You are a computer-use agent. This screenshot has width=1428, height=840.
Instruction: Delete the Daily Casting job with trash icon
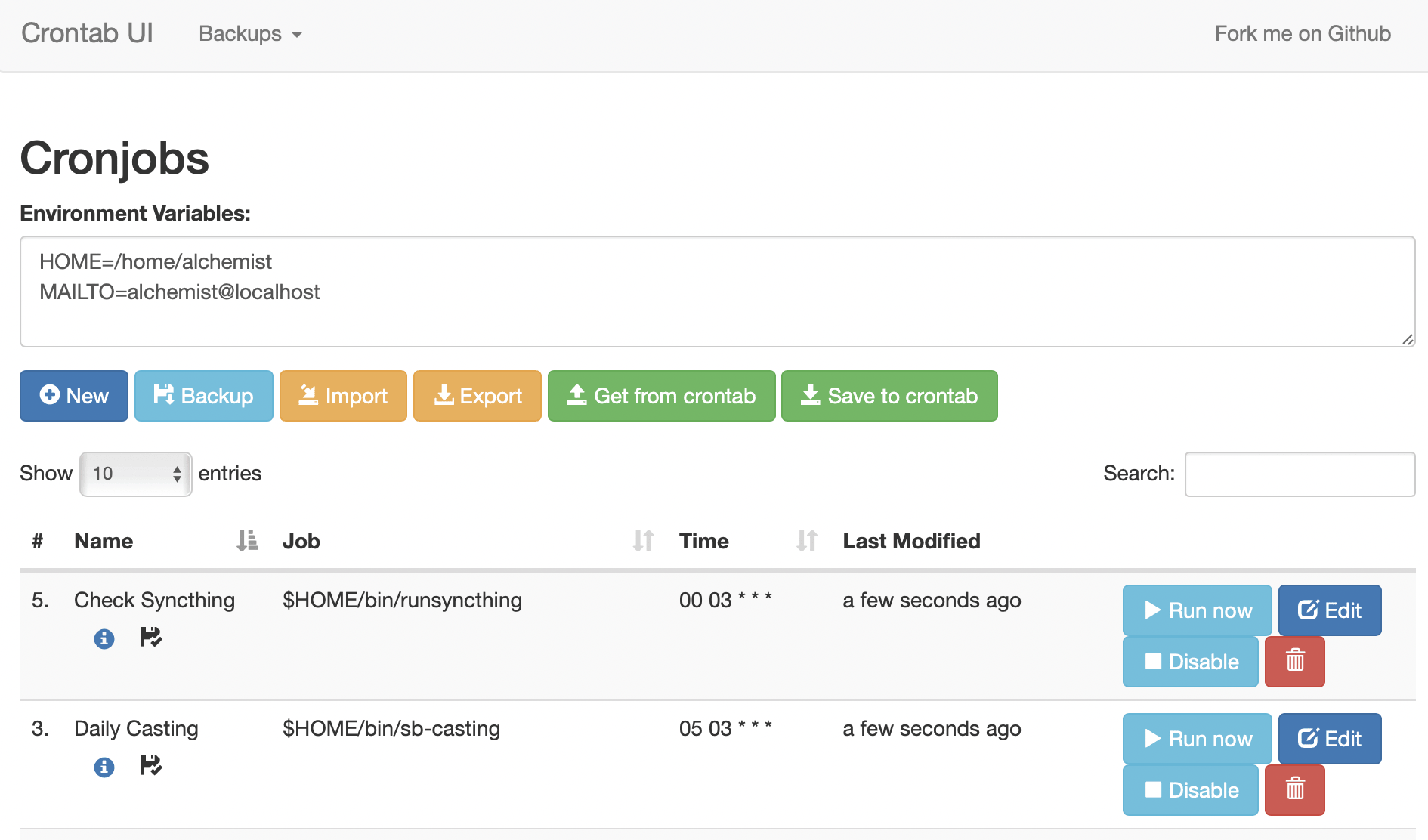pos(1295,789)
